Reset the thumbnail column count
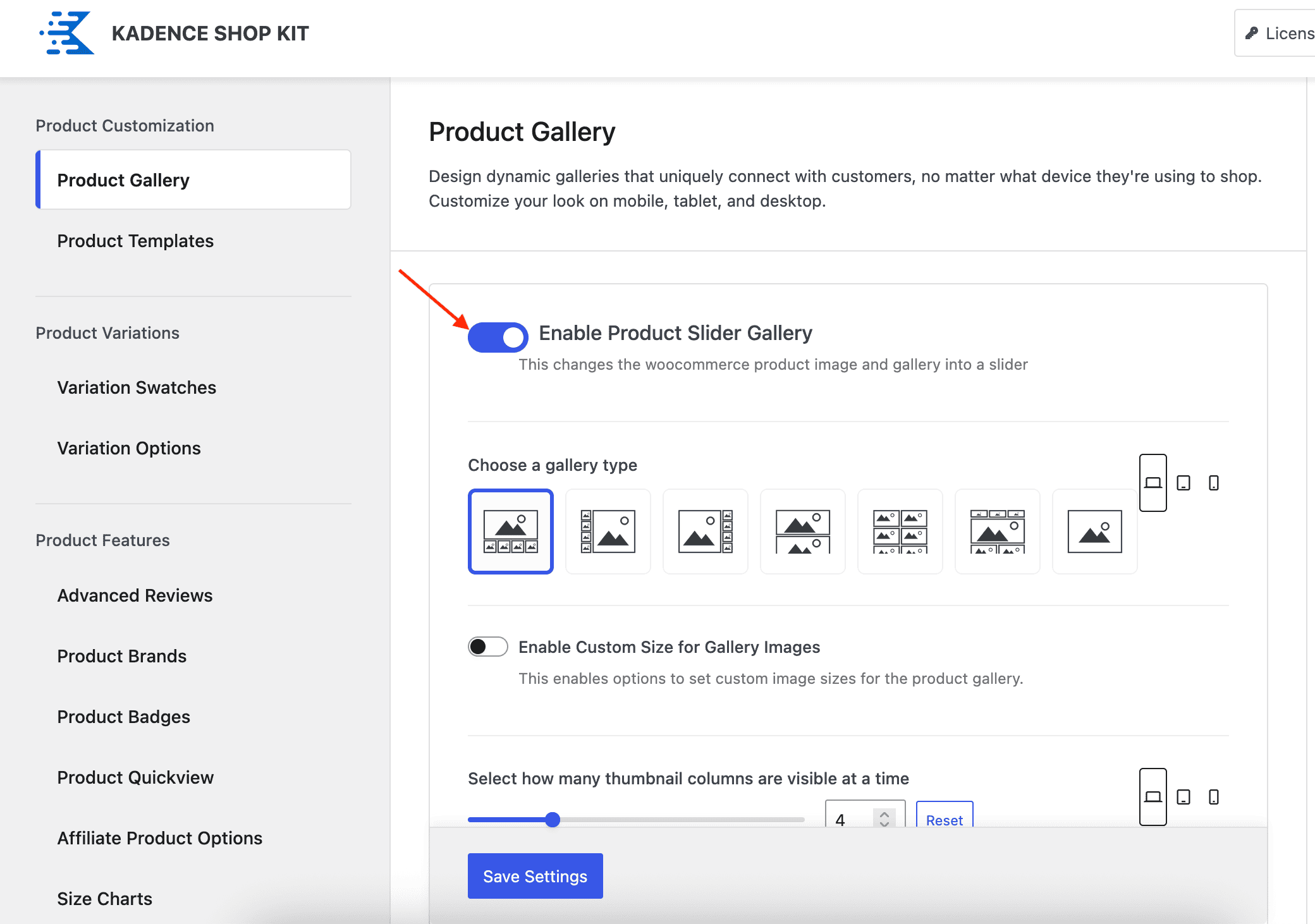 (944, 820)
